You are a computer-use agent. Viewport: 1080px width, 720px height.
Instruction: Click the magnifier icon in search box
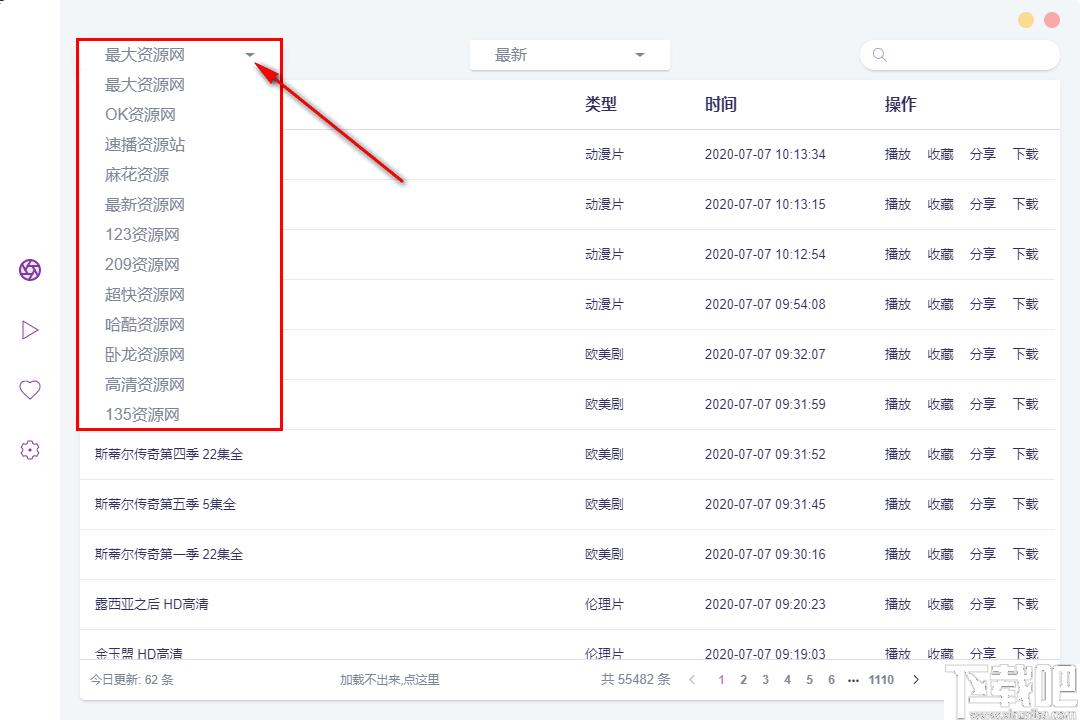pos(880,55)
